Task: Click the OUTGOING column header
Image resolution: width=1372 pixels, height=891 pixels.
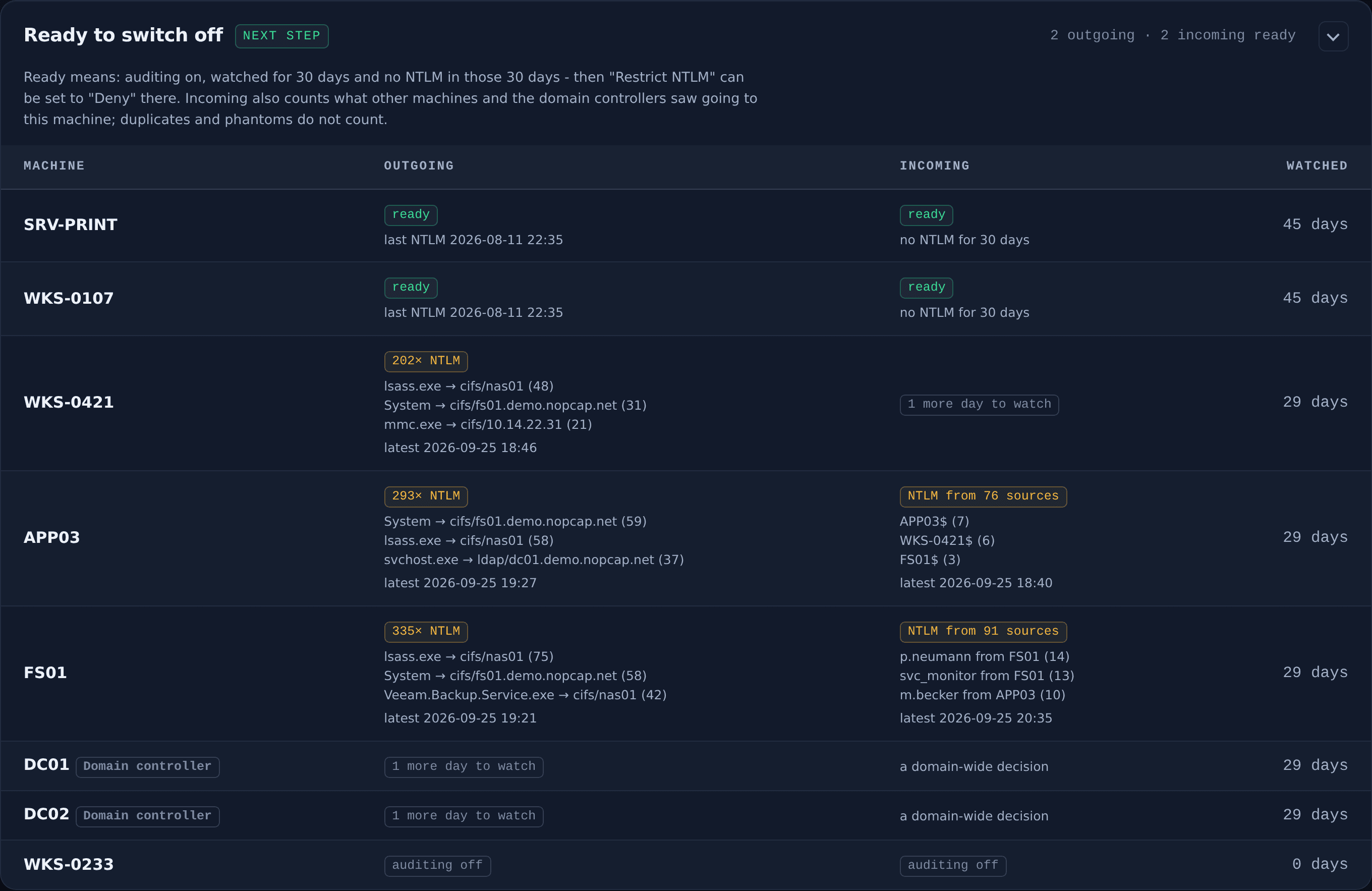Action: tap(419, 166)
